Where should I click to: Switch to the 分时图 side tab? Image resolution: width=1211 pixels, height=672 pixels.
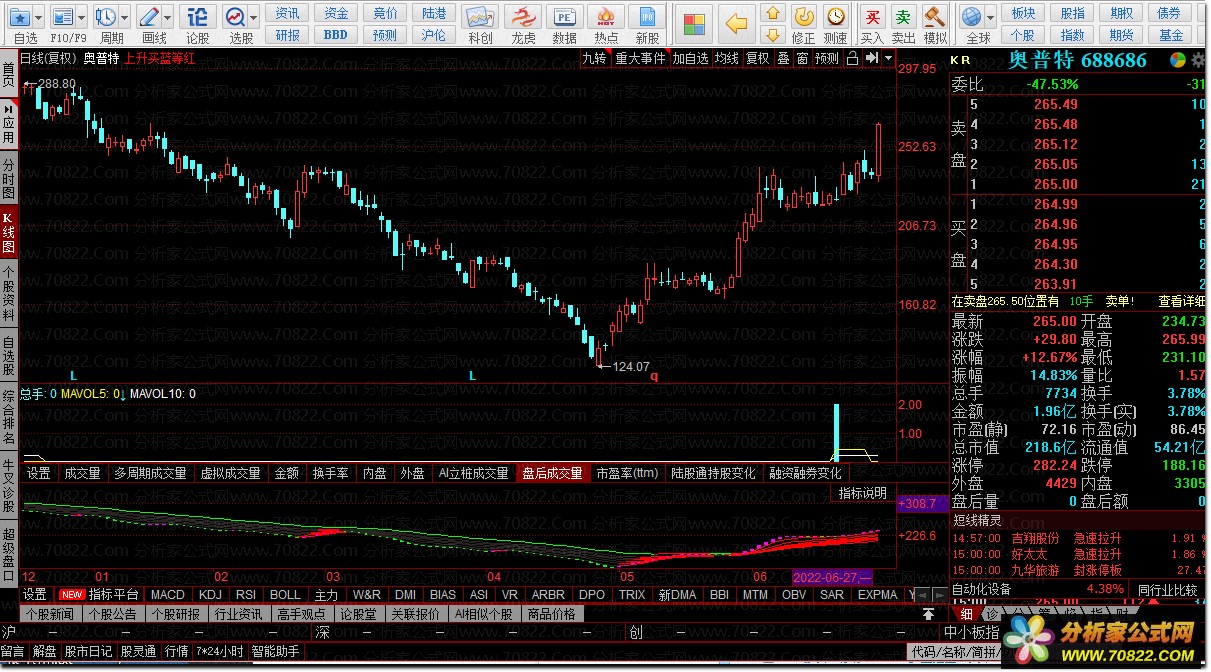point(8,178)
